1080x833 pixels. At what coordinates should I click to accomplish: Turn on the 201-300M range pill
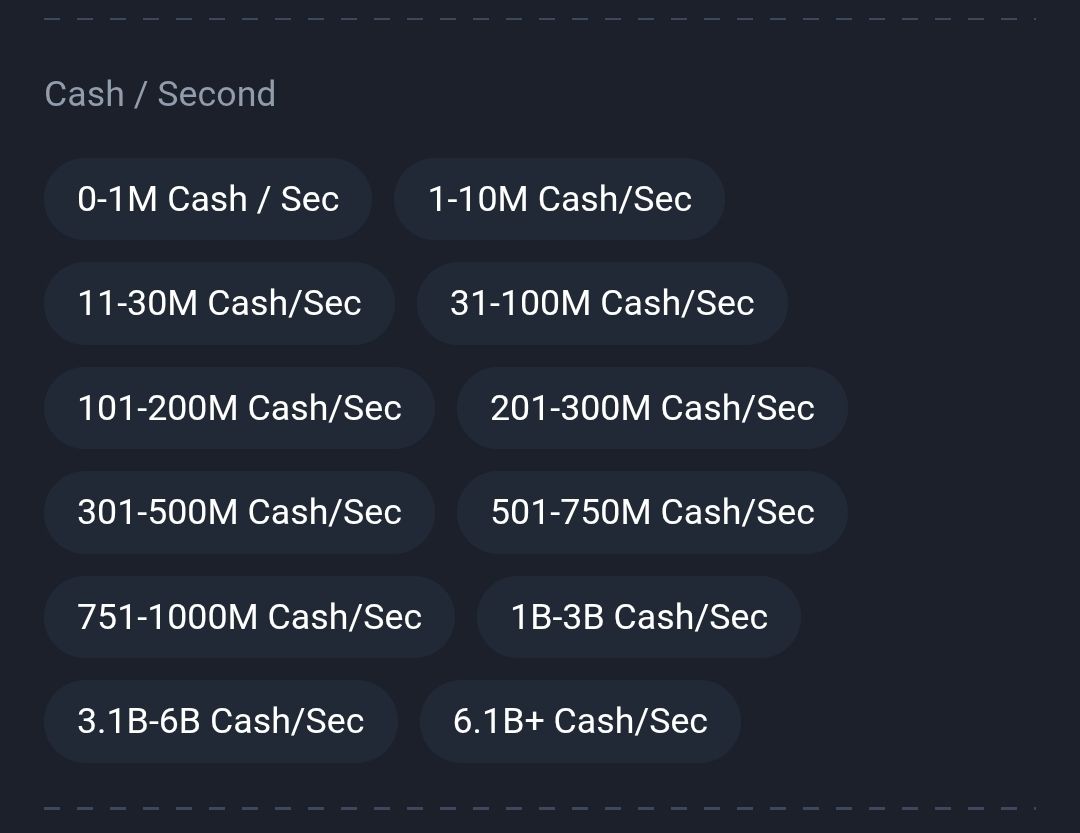(x=652, y=408)
